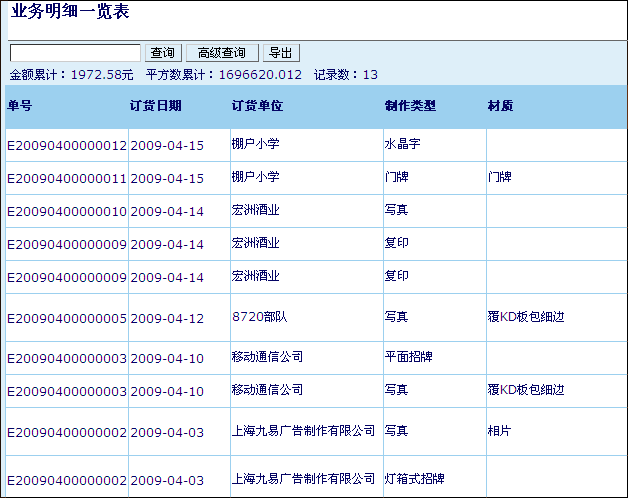Sort by the 单号 column header
The image size is (628, 498).
coord(20,106)
